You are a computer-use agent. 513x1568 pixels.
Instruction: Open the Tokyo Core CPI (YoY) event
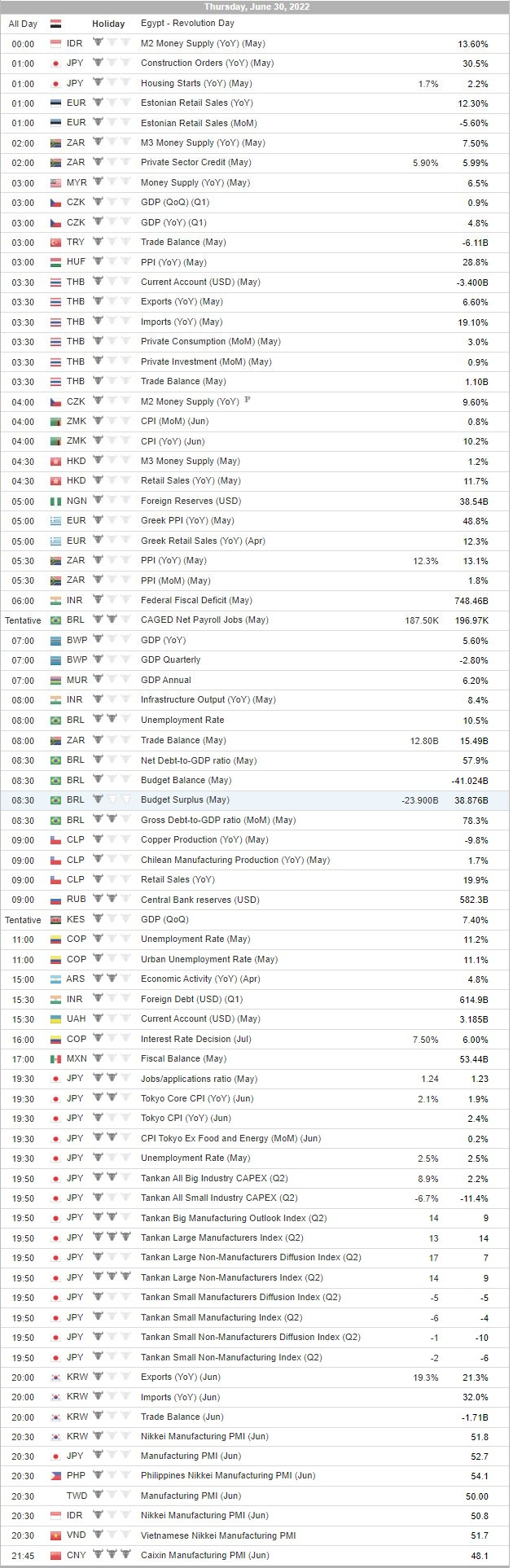[197, 1098]
